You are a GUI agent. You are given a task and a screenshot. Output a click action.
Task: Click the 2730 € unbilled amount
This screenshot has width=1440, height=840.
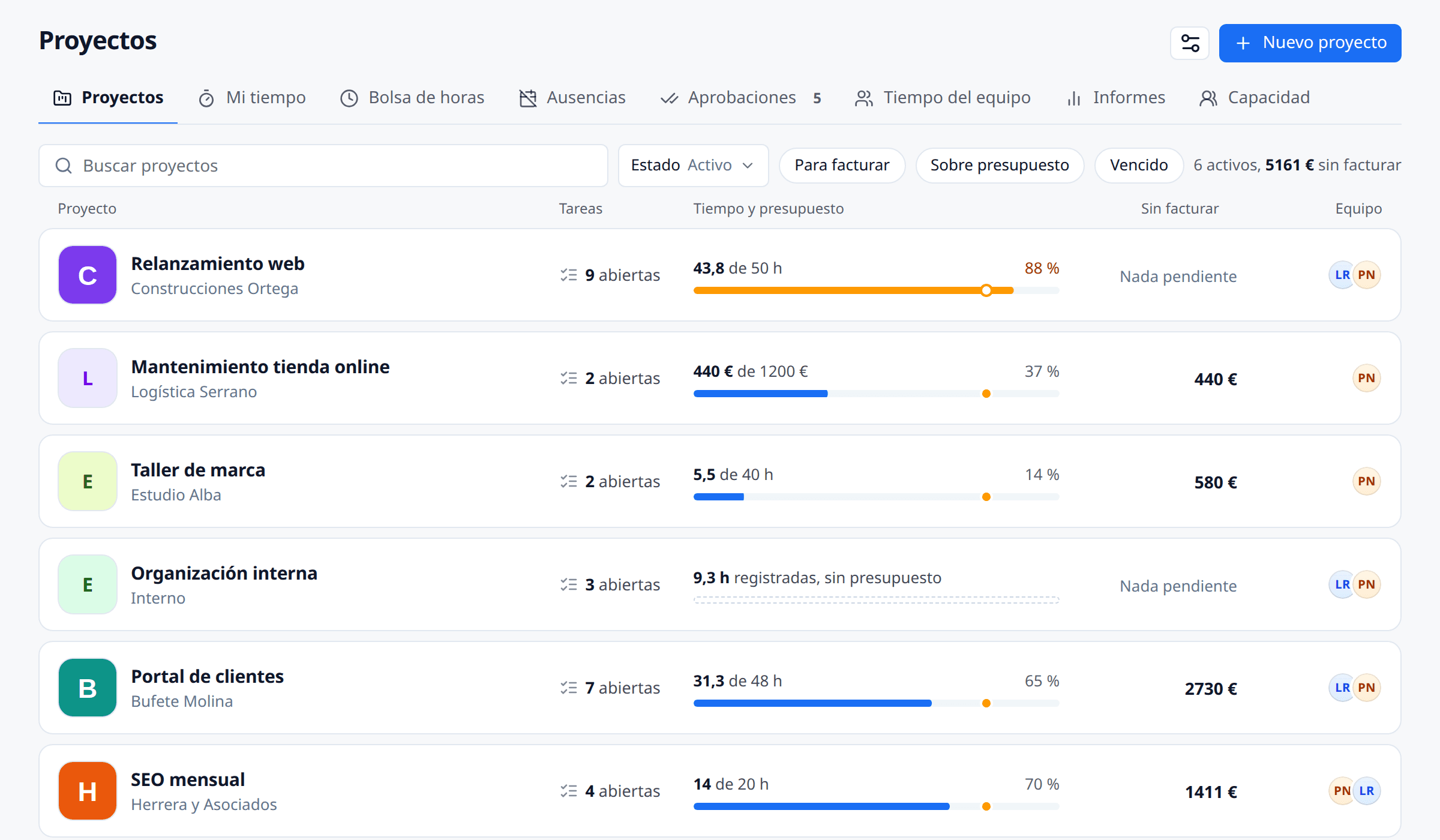coord(1211,689)
